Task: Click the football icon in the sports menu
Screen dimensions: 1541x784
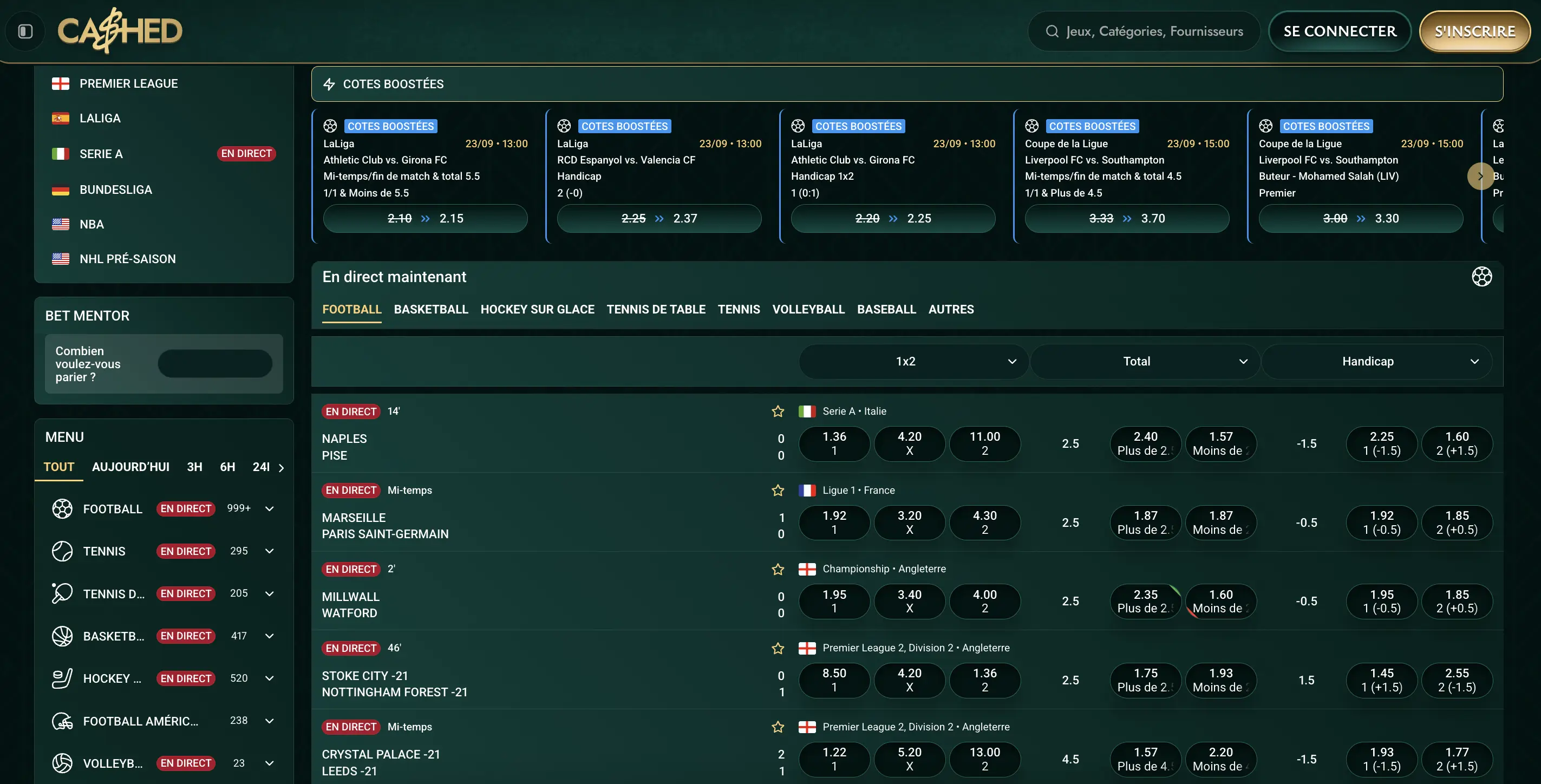Action: [x=62, y=509]
